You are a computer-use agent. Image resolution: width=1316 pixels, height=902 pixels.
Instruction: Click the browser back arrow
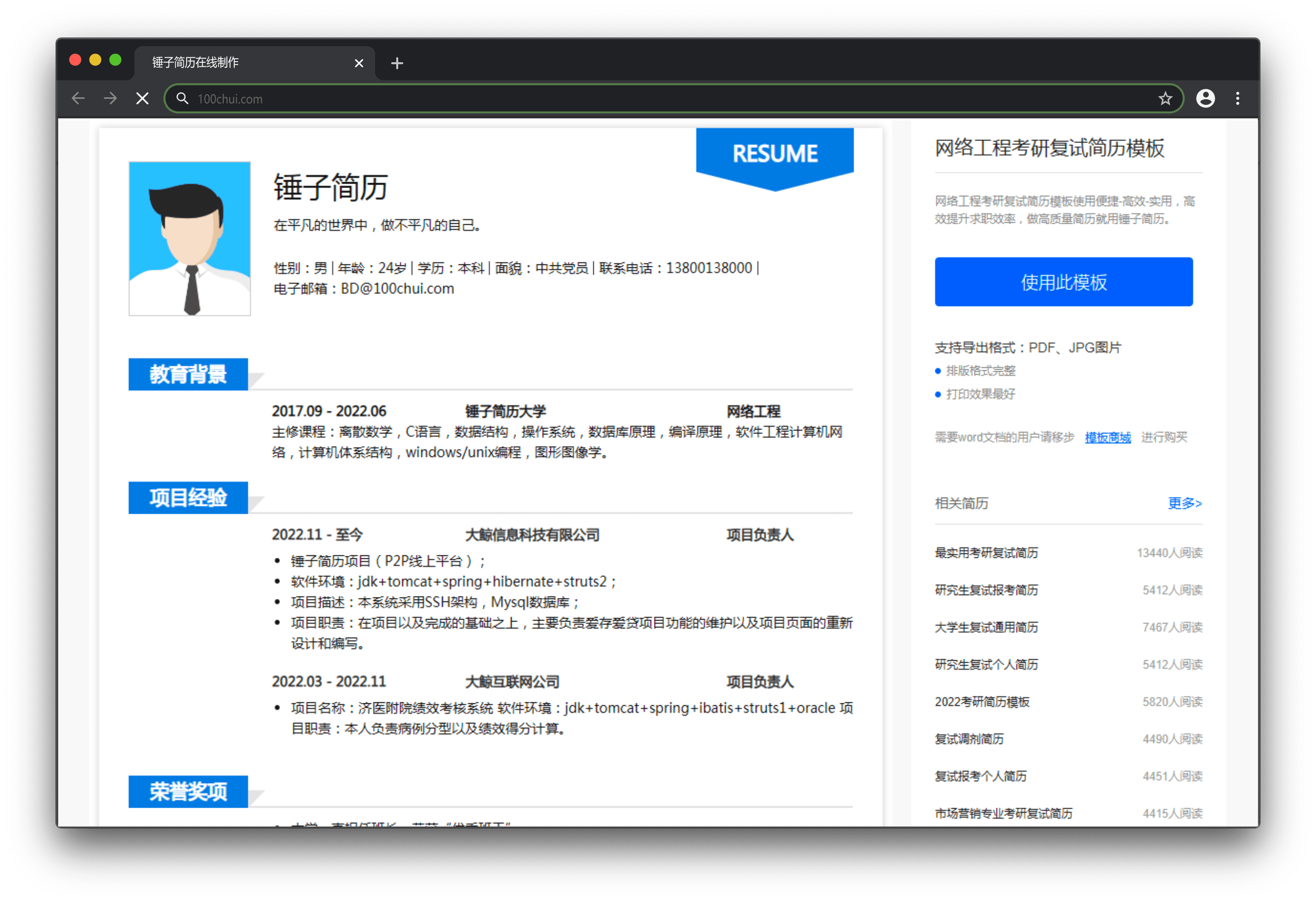(x=78, y=99)
